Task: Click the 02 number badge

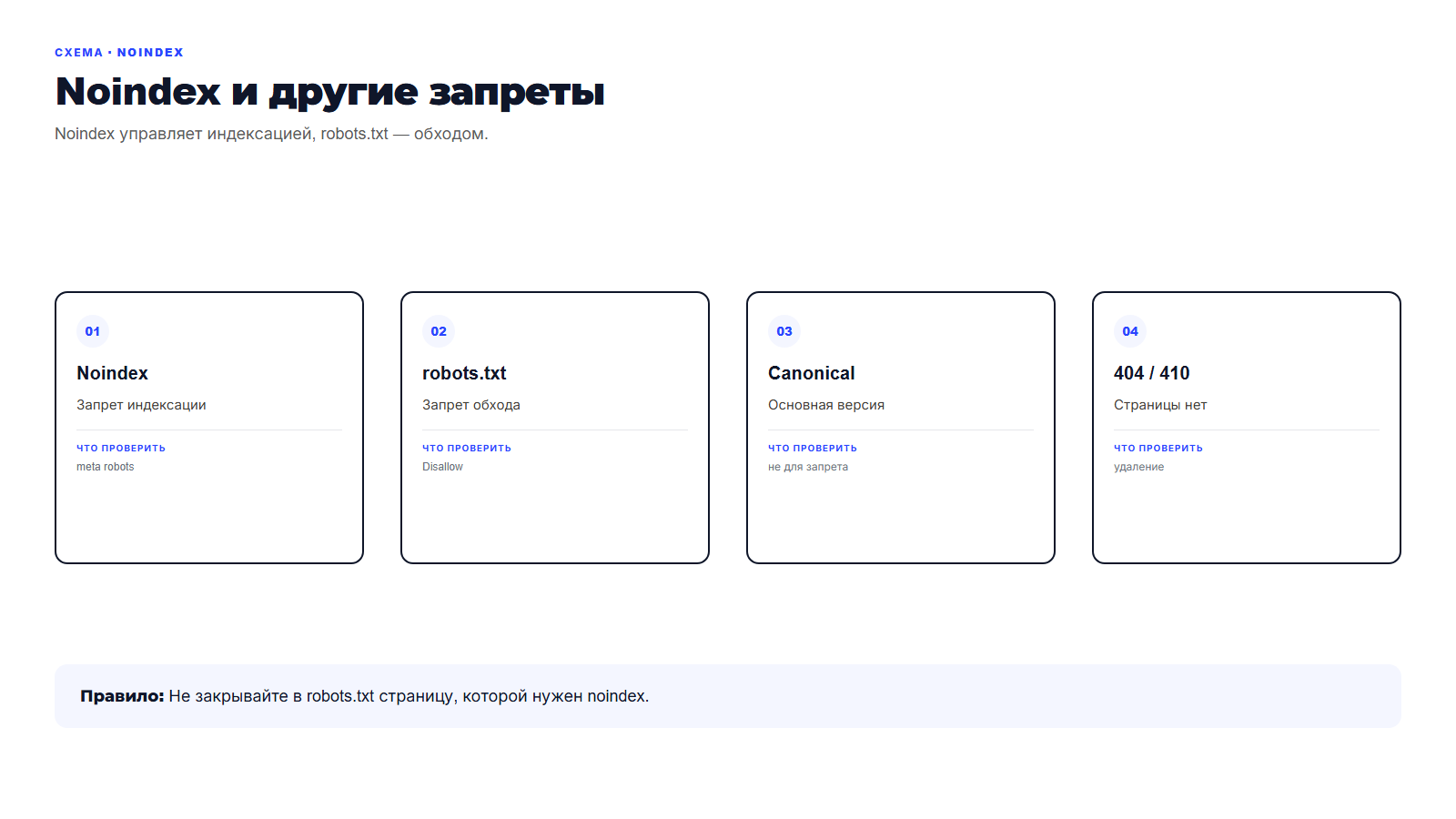Action: point(439,331)
